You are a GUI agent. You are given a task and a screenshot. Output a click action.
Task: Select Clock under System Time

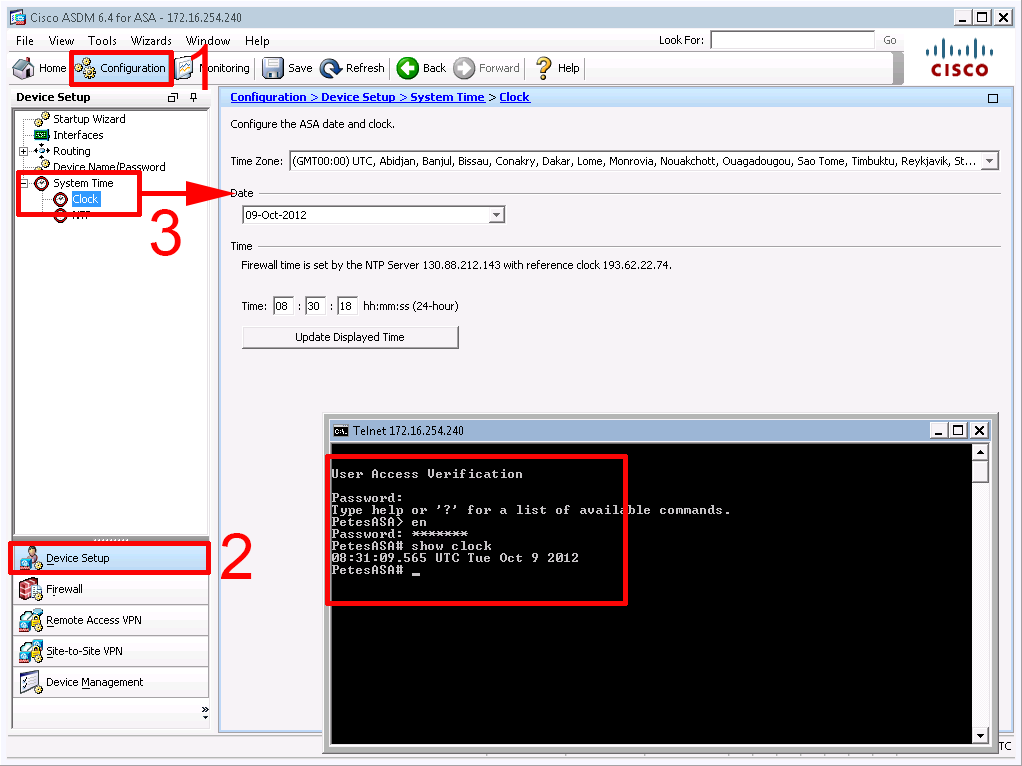point(85,199)
